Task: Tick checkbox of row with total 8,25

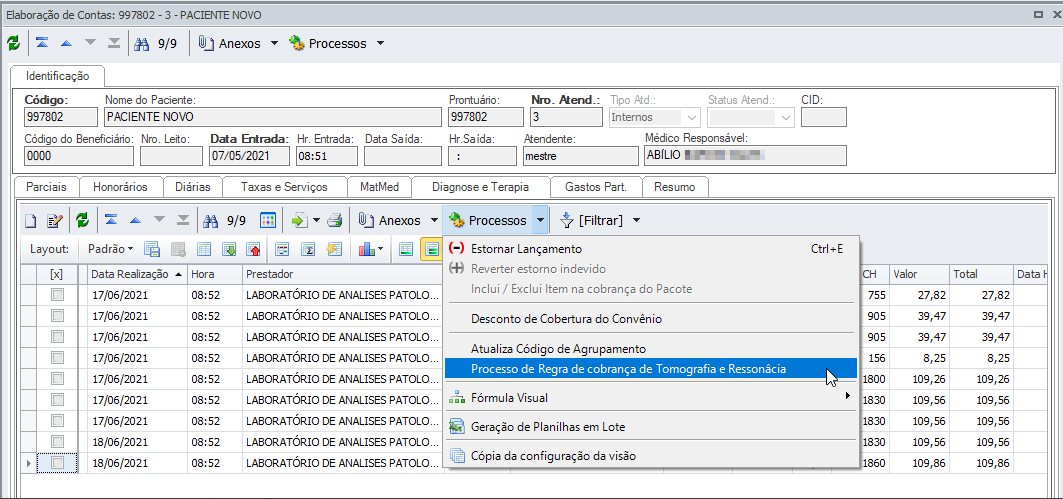Action: tap(58, 357)
